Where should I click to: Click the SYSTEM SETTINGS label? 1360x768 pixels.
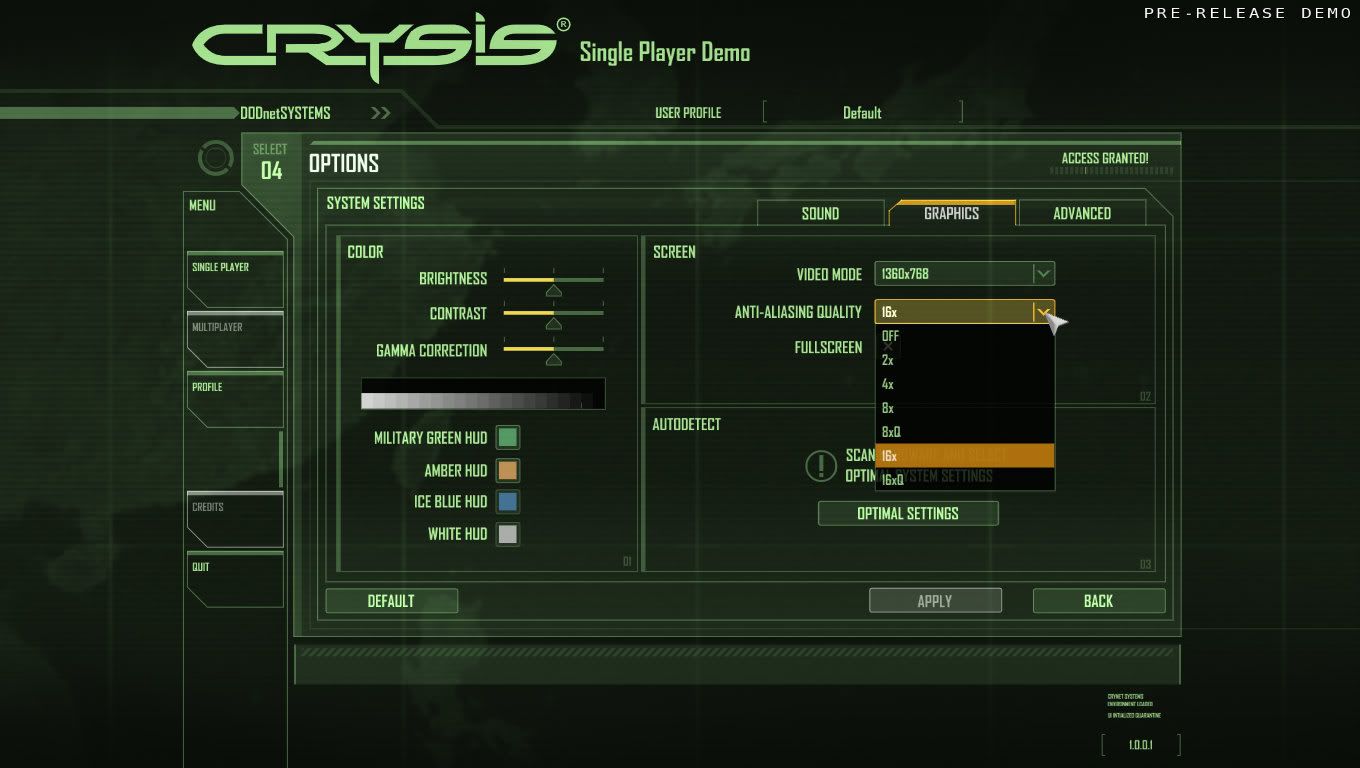376,203
